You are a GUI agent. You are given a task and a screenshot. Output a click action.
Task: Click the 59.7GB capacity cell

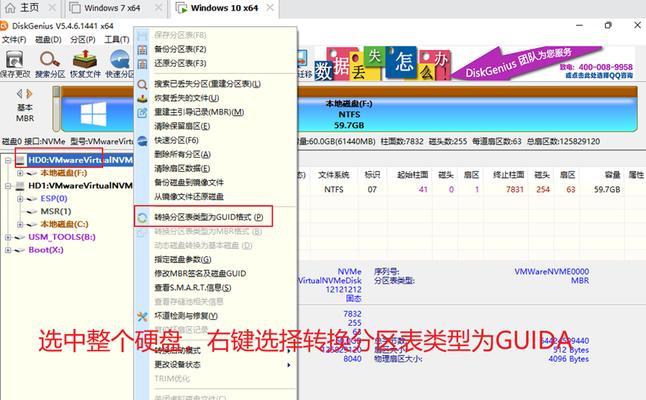click(607, 190)
